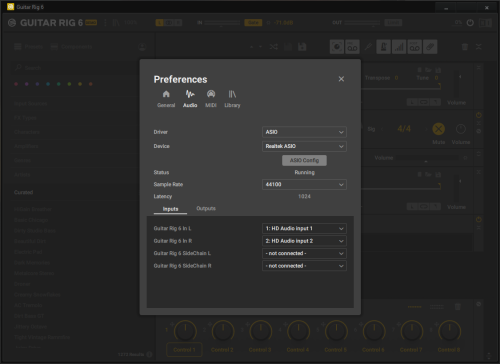
Task: Toggle the metronome Mute button
Action: click(x=439, y=129)
